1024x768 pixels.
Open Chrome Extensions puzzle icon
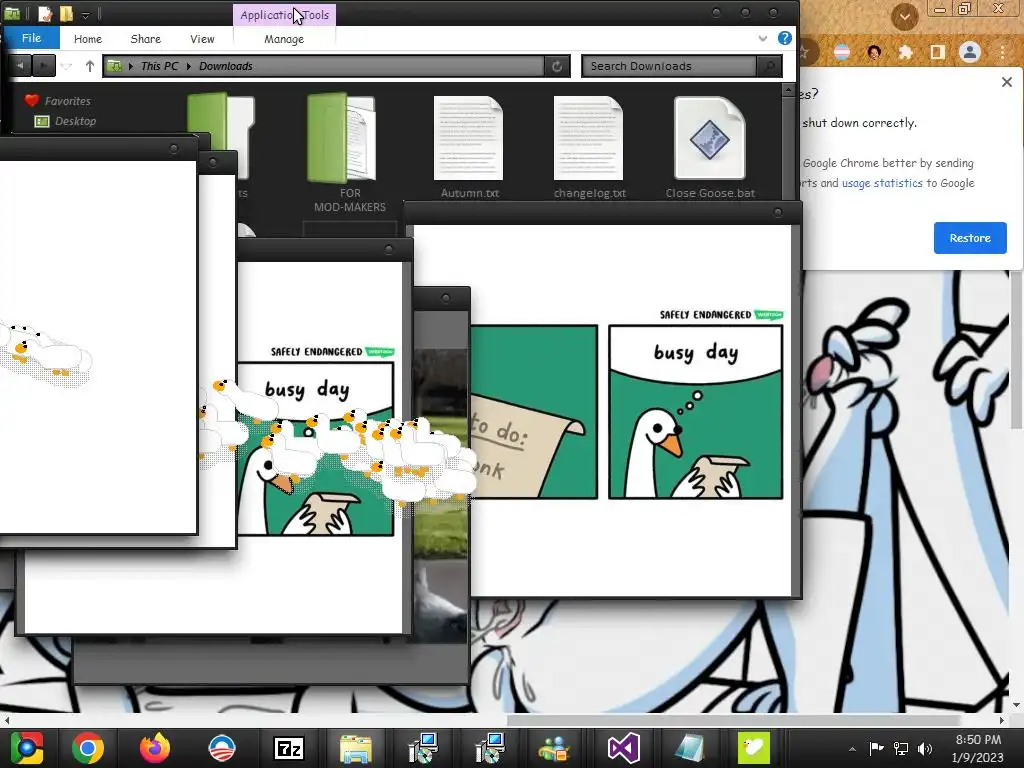(905, 52)
